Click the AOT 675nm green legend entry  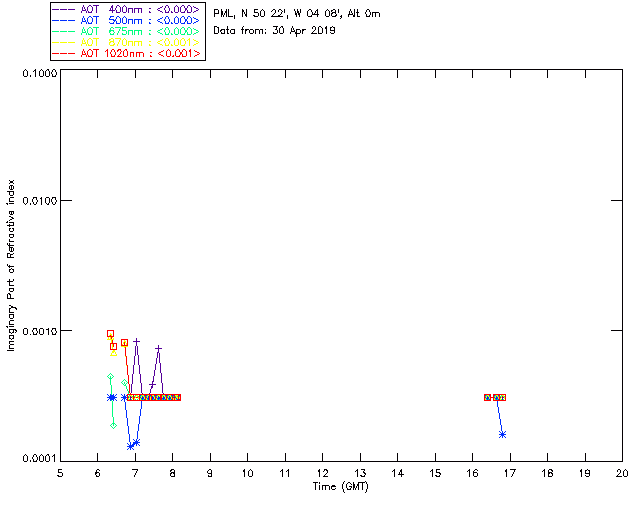coord(126,31)
